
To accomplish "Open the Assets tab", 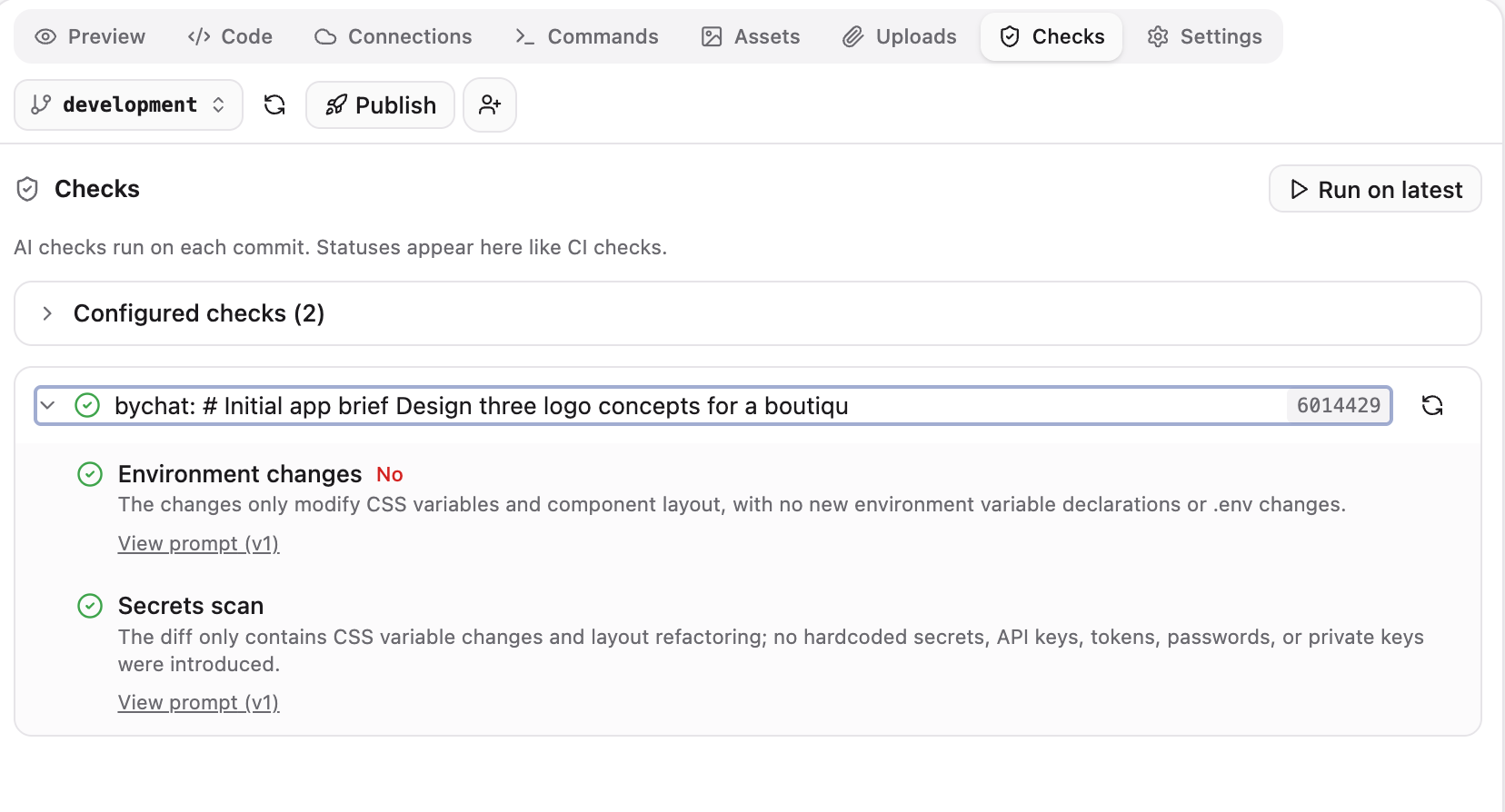I will click(x=751, y=36).
